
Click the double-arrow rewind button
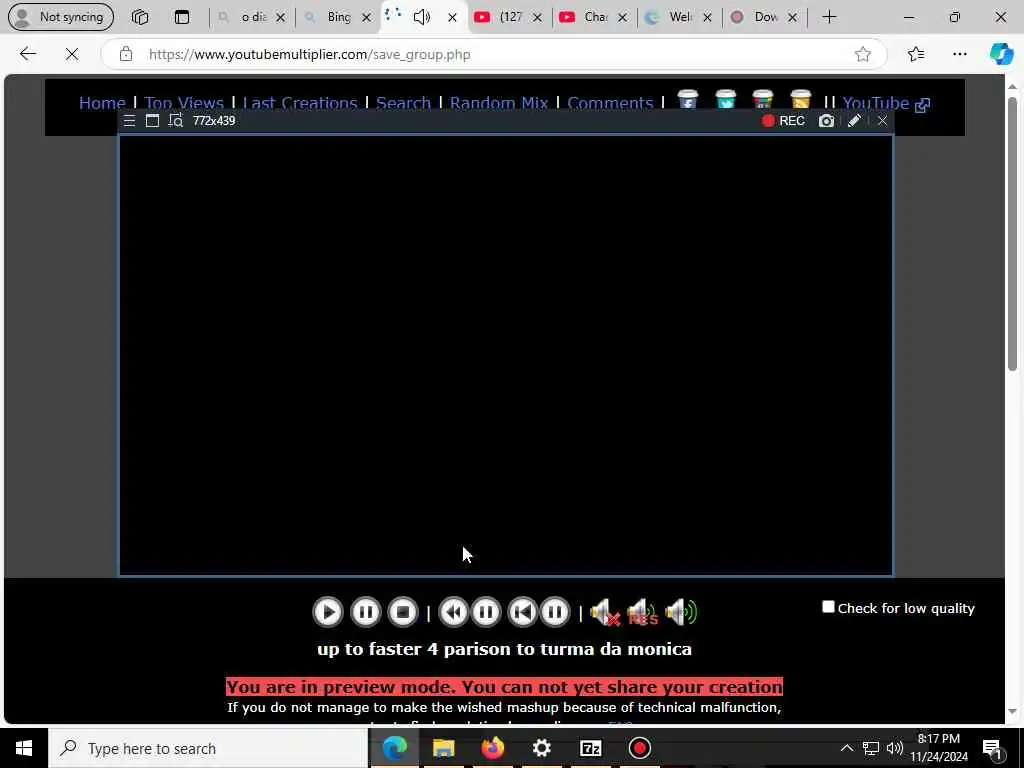point(453,612)
